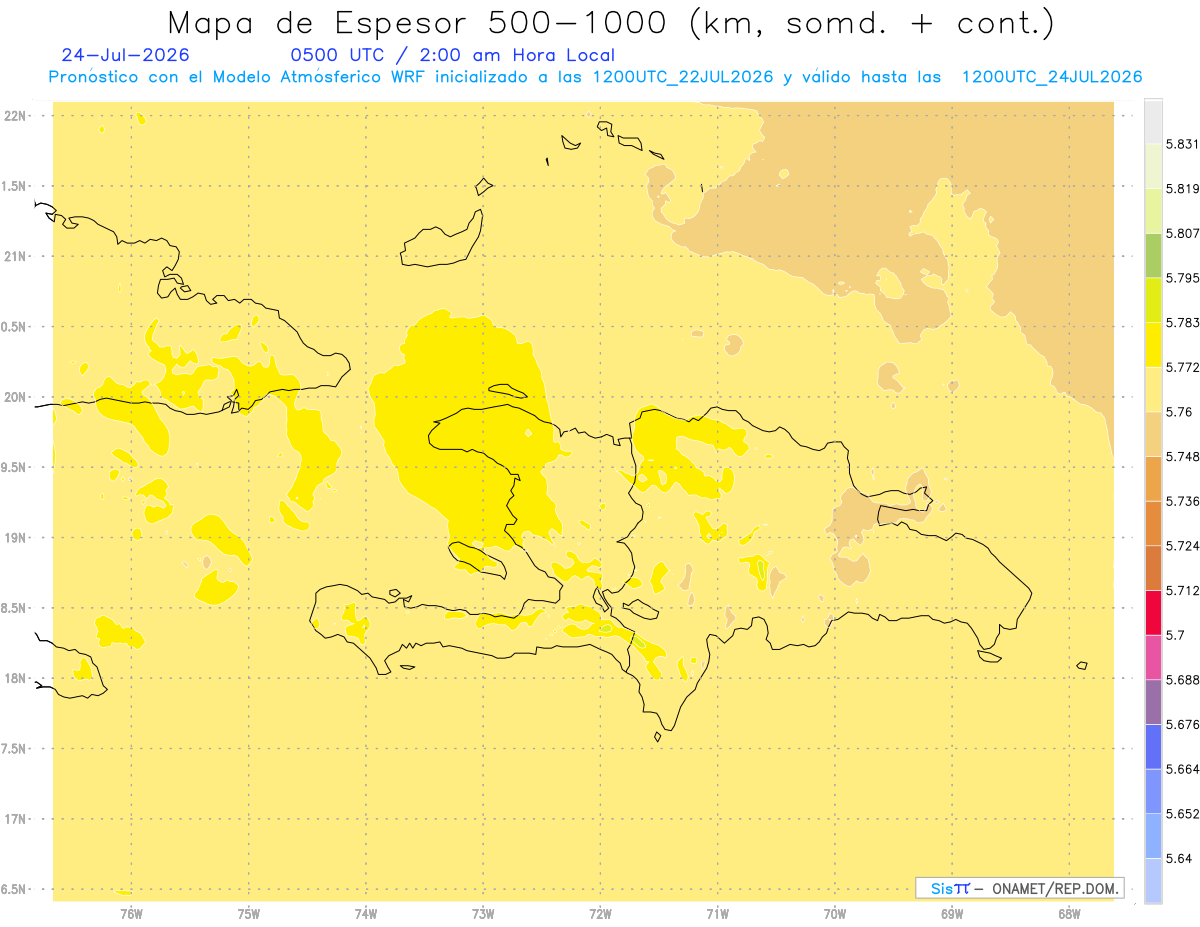Viewport: 1200px width, 927px height.
Task: Click the colorbar value 5.748
Action: (x=1183, y=457)
